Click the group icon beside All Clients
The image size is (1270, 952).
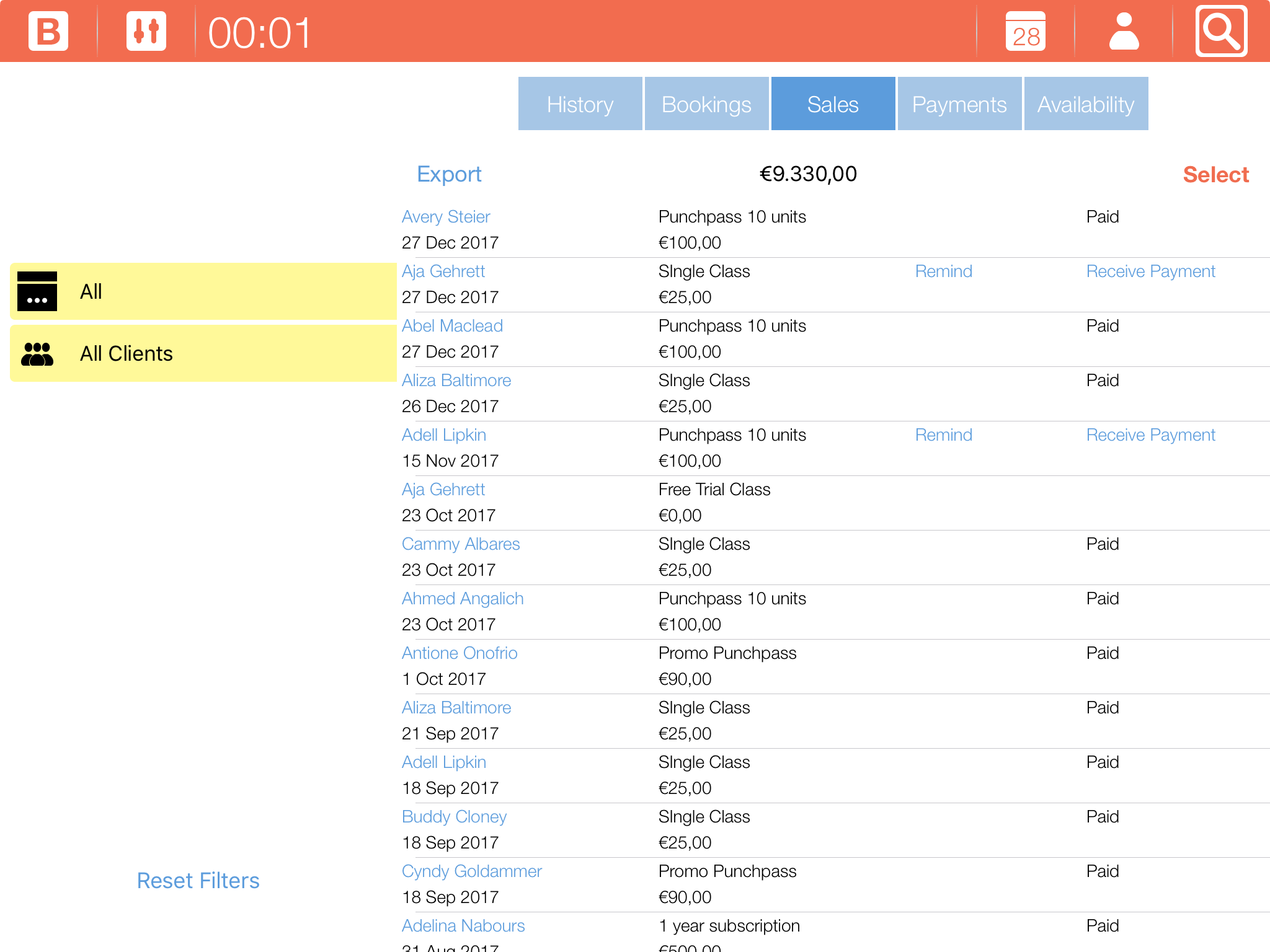tap(37, 353)
